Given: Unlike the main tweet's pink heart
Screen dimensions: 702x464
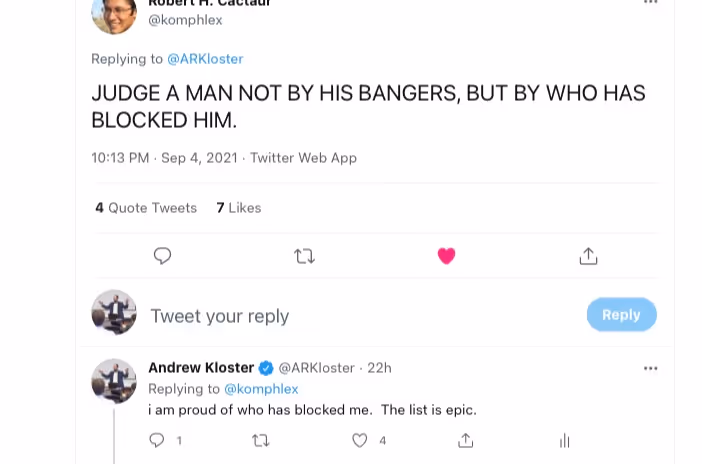Looking at the screenshot, I should tap(446, 256).
